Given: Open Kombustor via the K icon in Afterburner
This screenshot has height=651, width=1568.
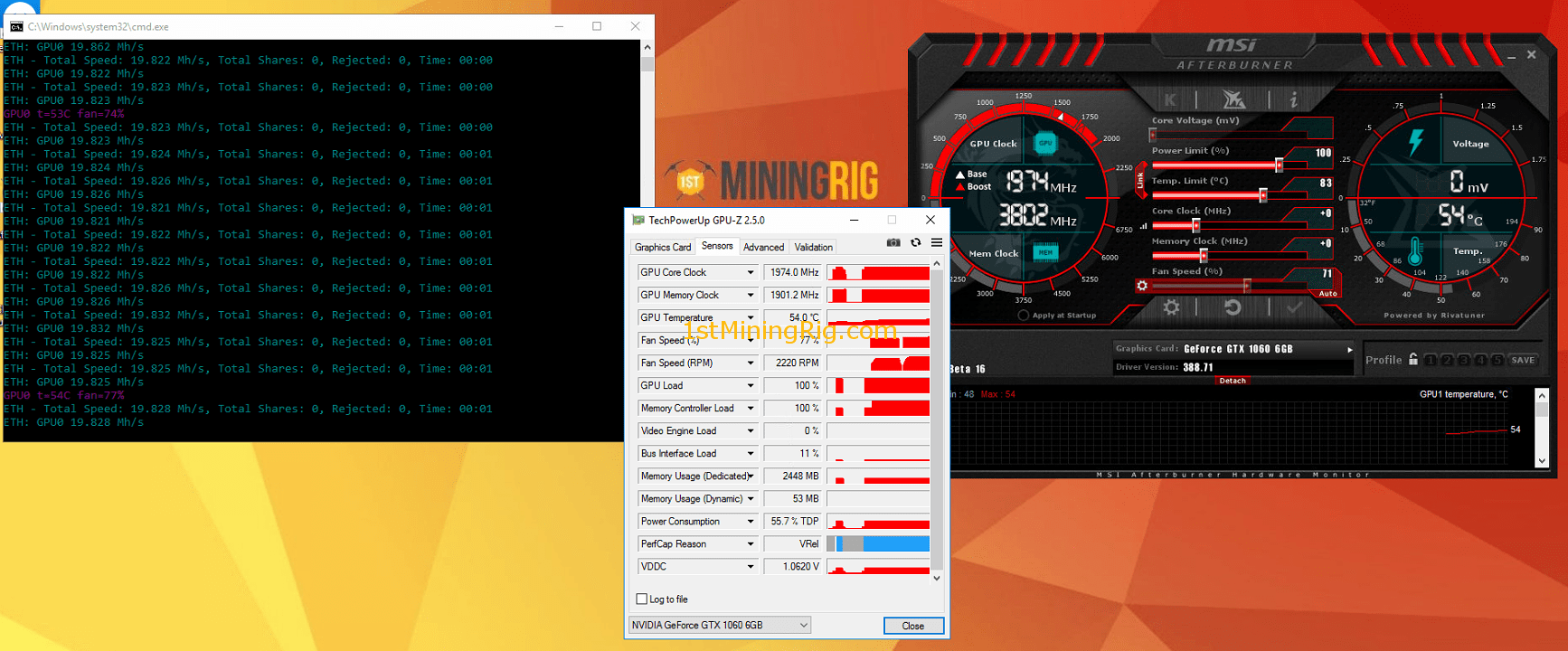Looking at the screenshot, I should point(1171,99).
